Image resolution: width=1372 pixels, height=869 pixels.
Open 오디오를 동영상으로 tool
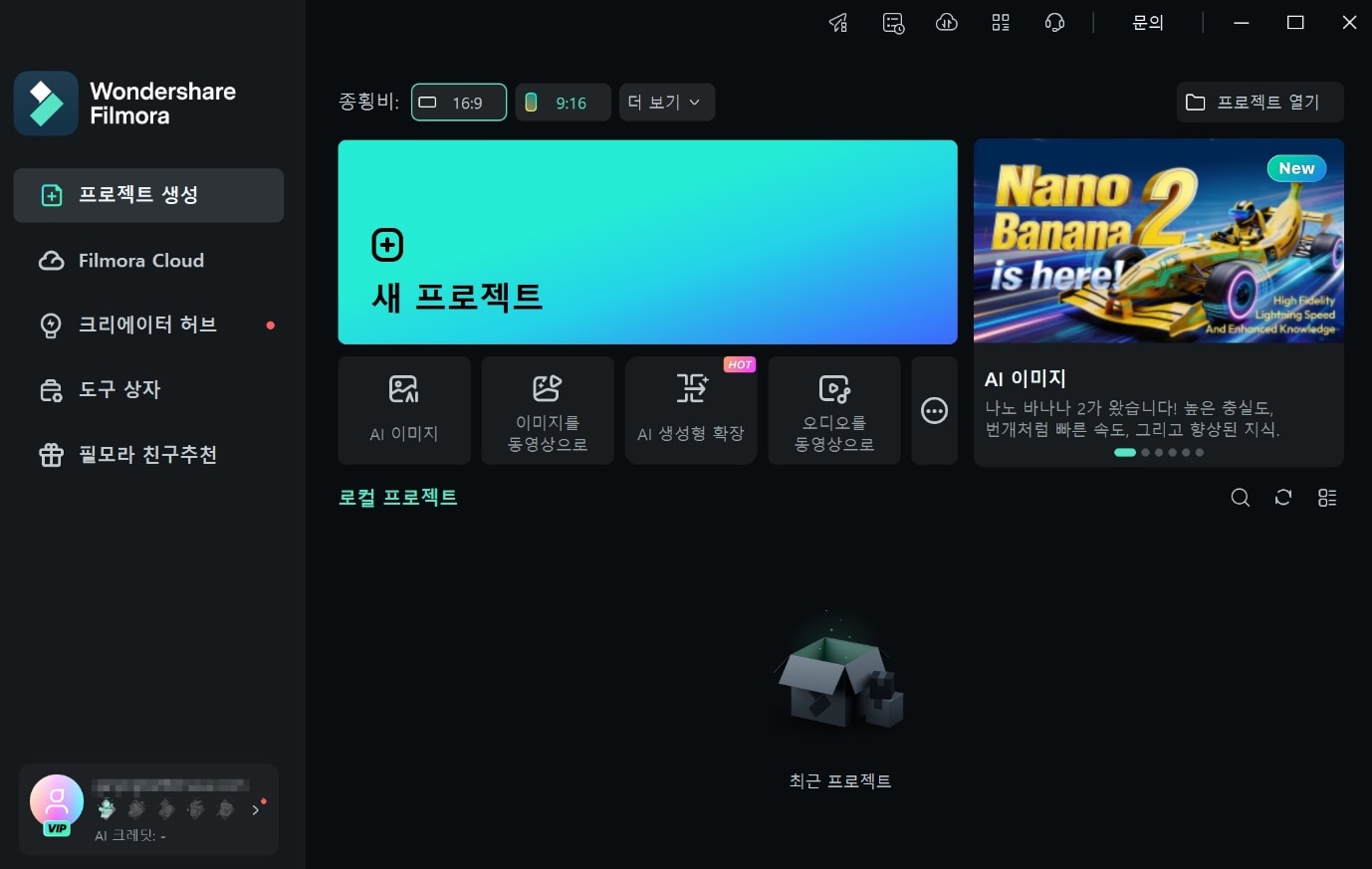click(x=834, y=410)
